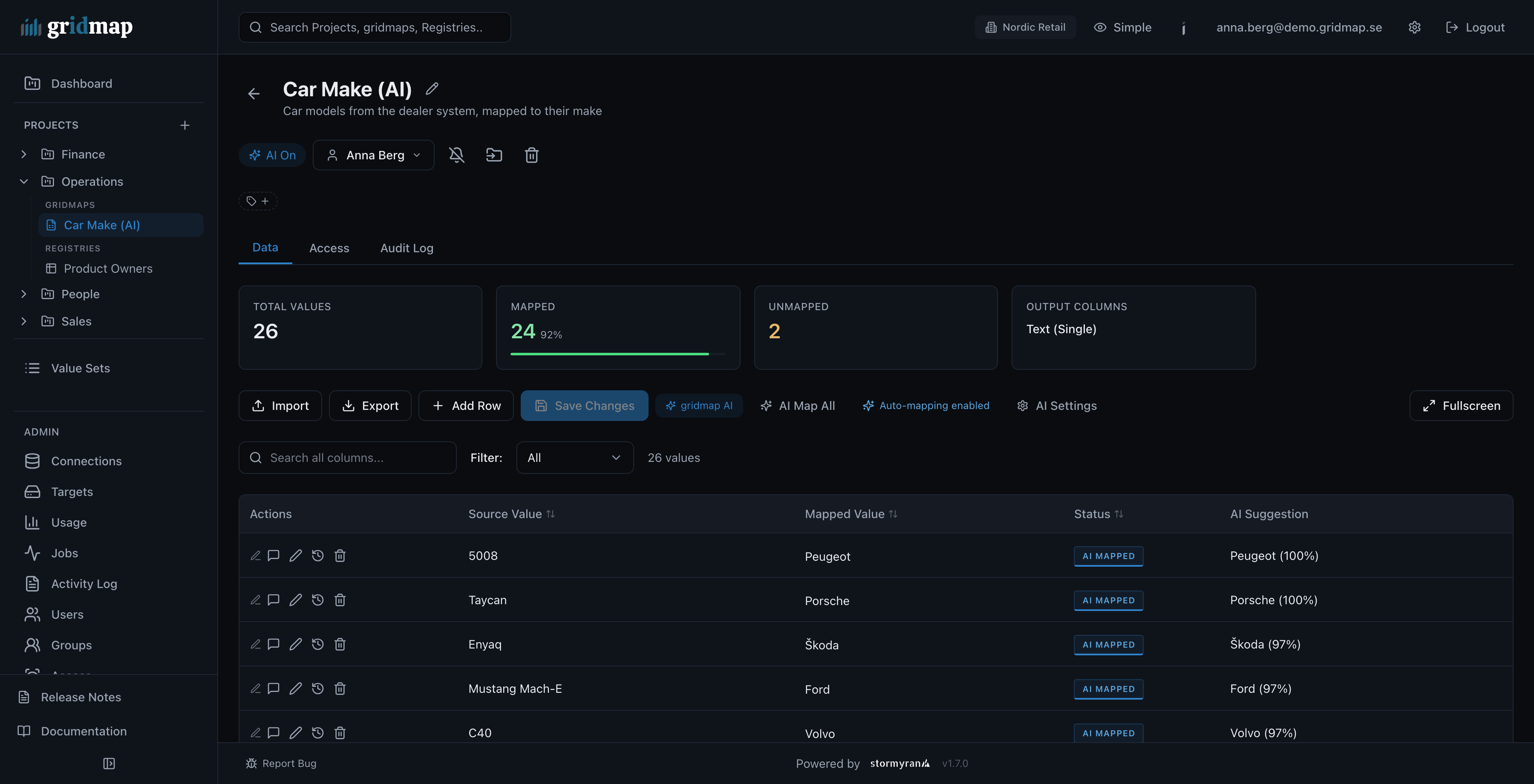Open Product Owners registry

tap(121, 269)
